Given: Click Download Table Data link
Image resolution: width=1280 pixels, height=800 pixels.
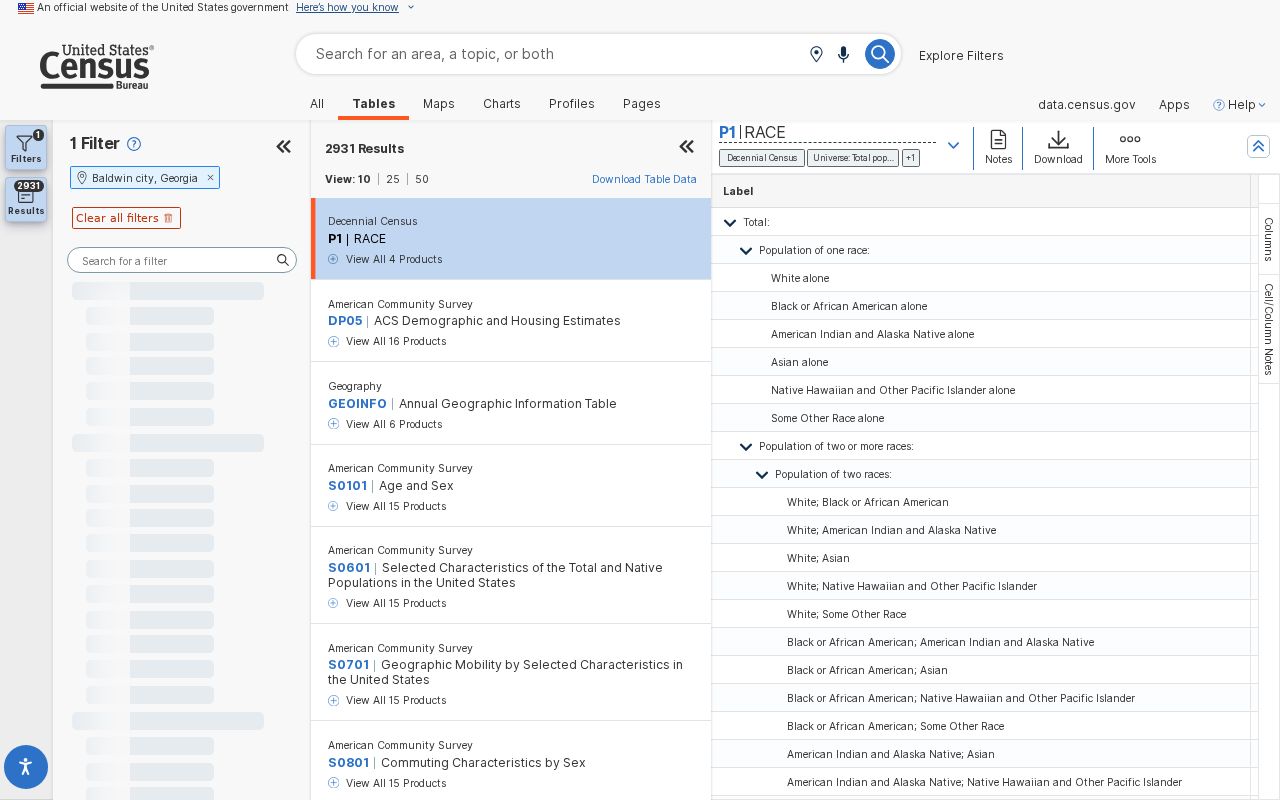Looking at the screenshot, I should tap(644, 179).
